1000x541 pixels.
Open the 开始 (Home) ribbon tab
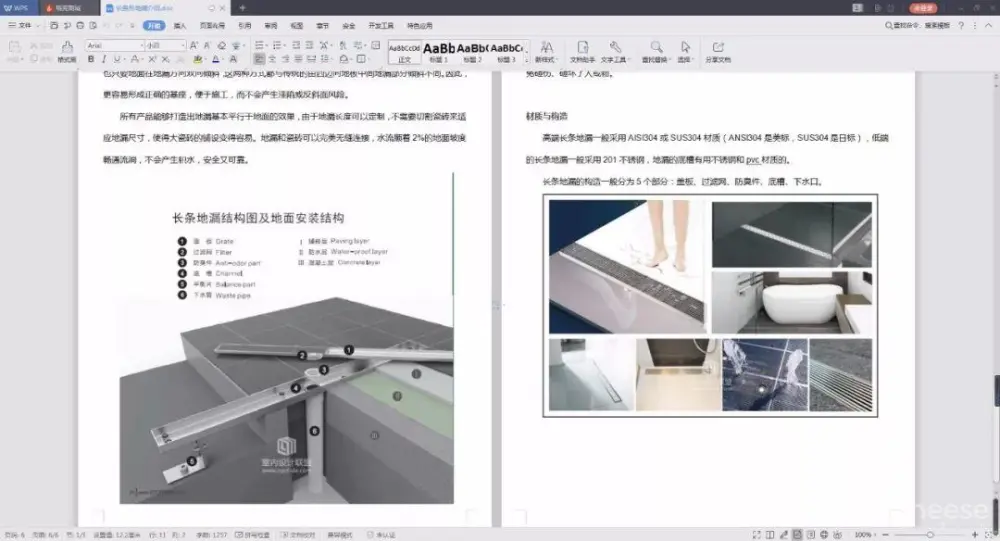pyautogui.click(x=154, y=26)
